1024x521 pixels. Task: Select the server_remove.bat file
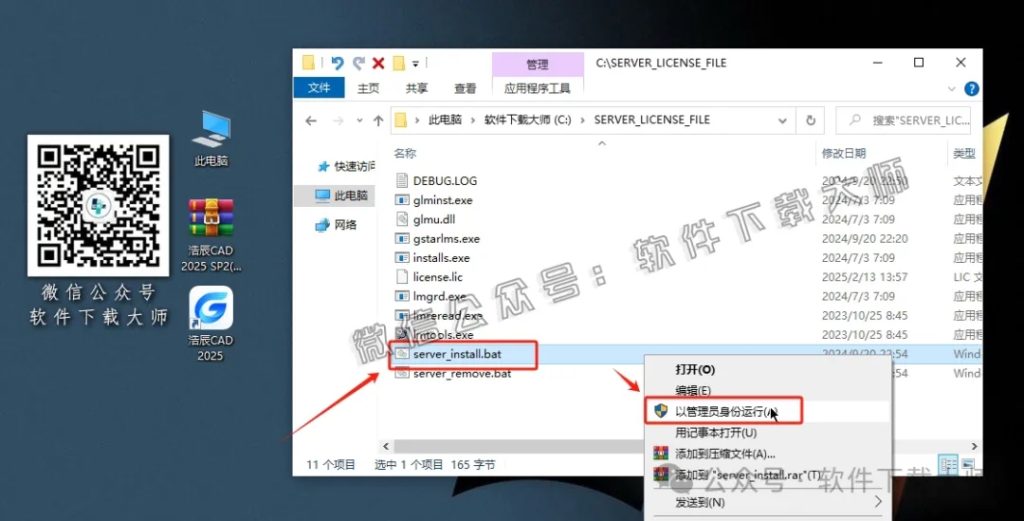click(x=462, y=373)
